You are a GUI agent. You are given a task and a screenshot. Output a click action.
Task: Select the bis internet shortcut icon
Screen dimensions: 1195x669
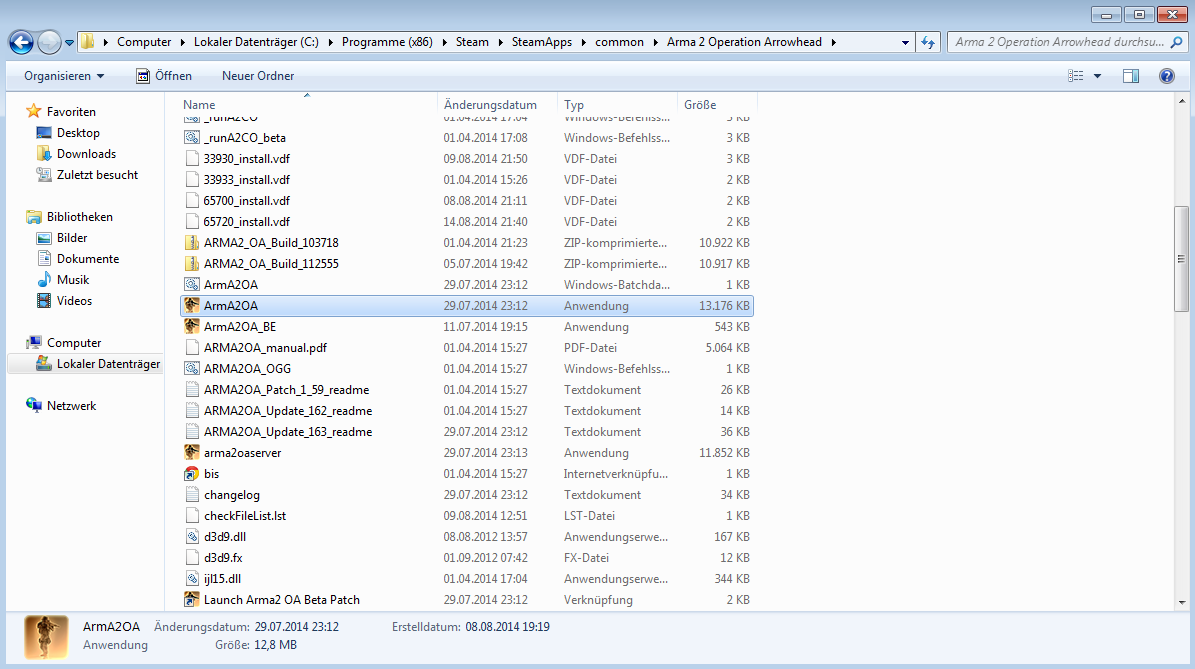click(192, 473)
